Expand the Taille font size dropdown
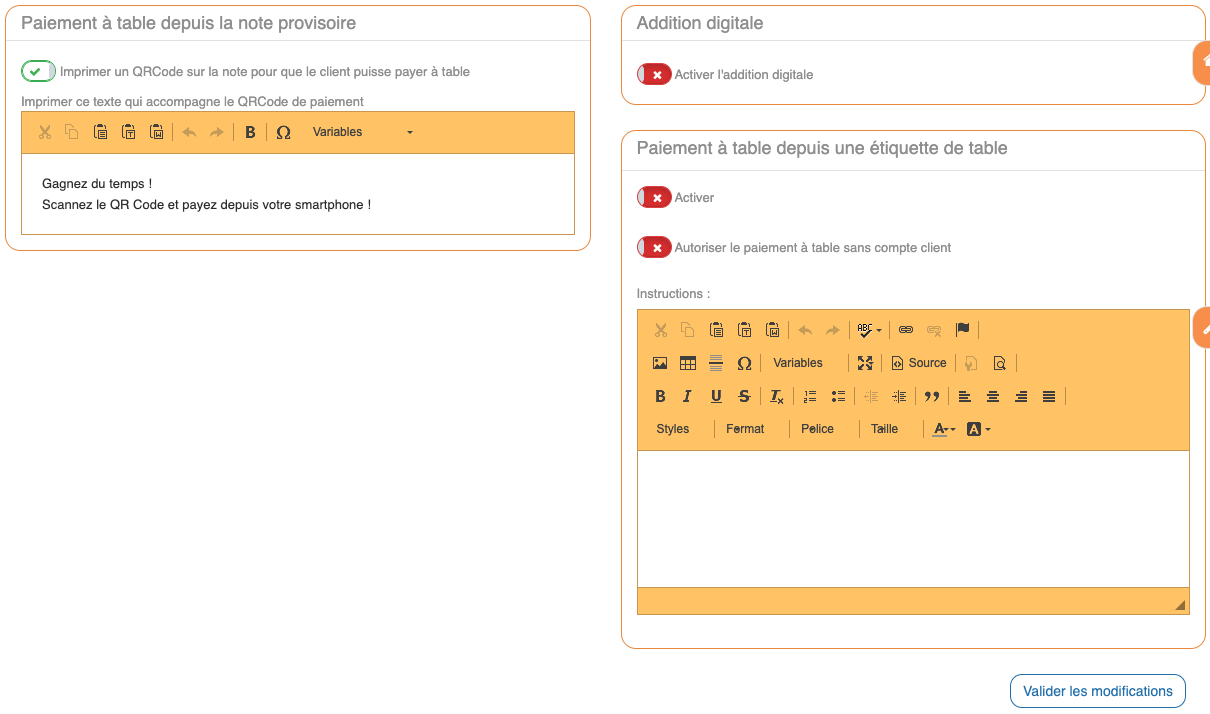The image size is (1210, 714). click(x=885, y=429)
